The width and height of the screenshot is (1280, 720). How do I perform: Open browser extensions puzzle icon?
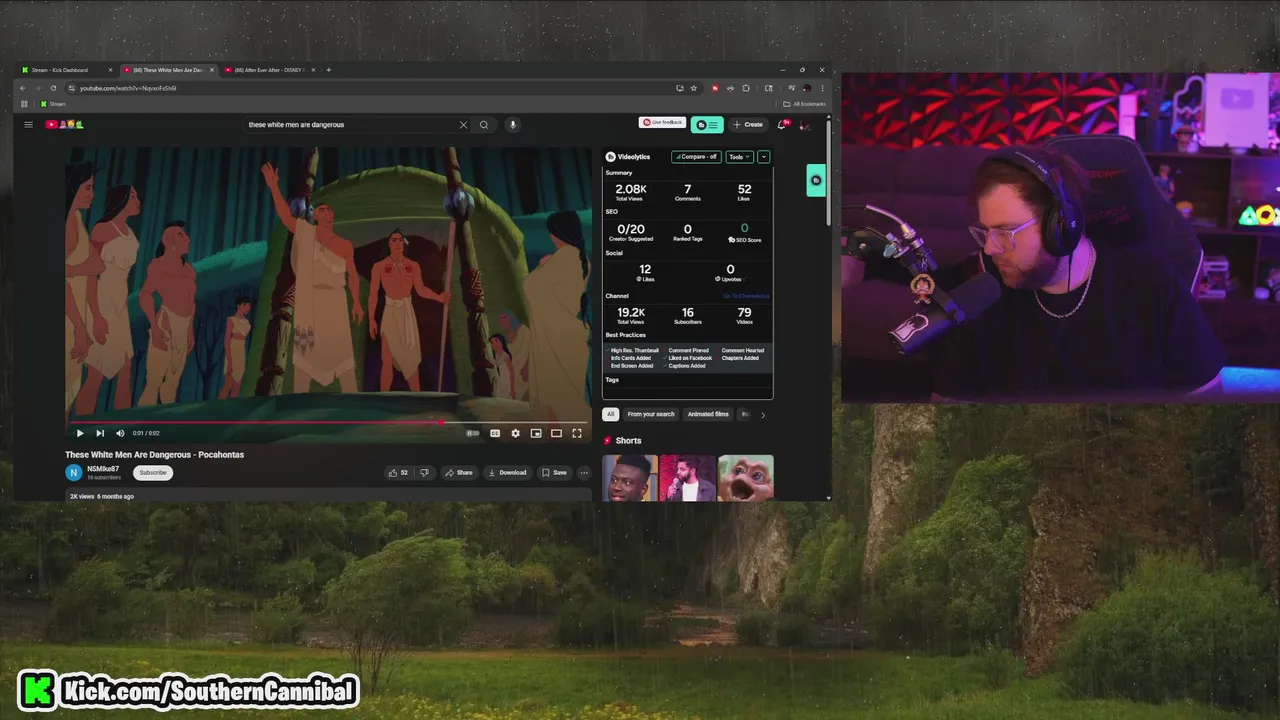click(746, 88)
